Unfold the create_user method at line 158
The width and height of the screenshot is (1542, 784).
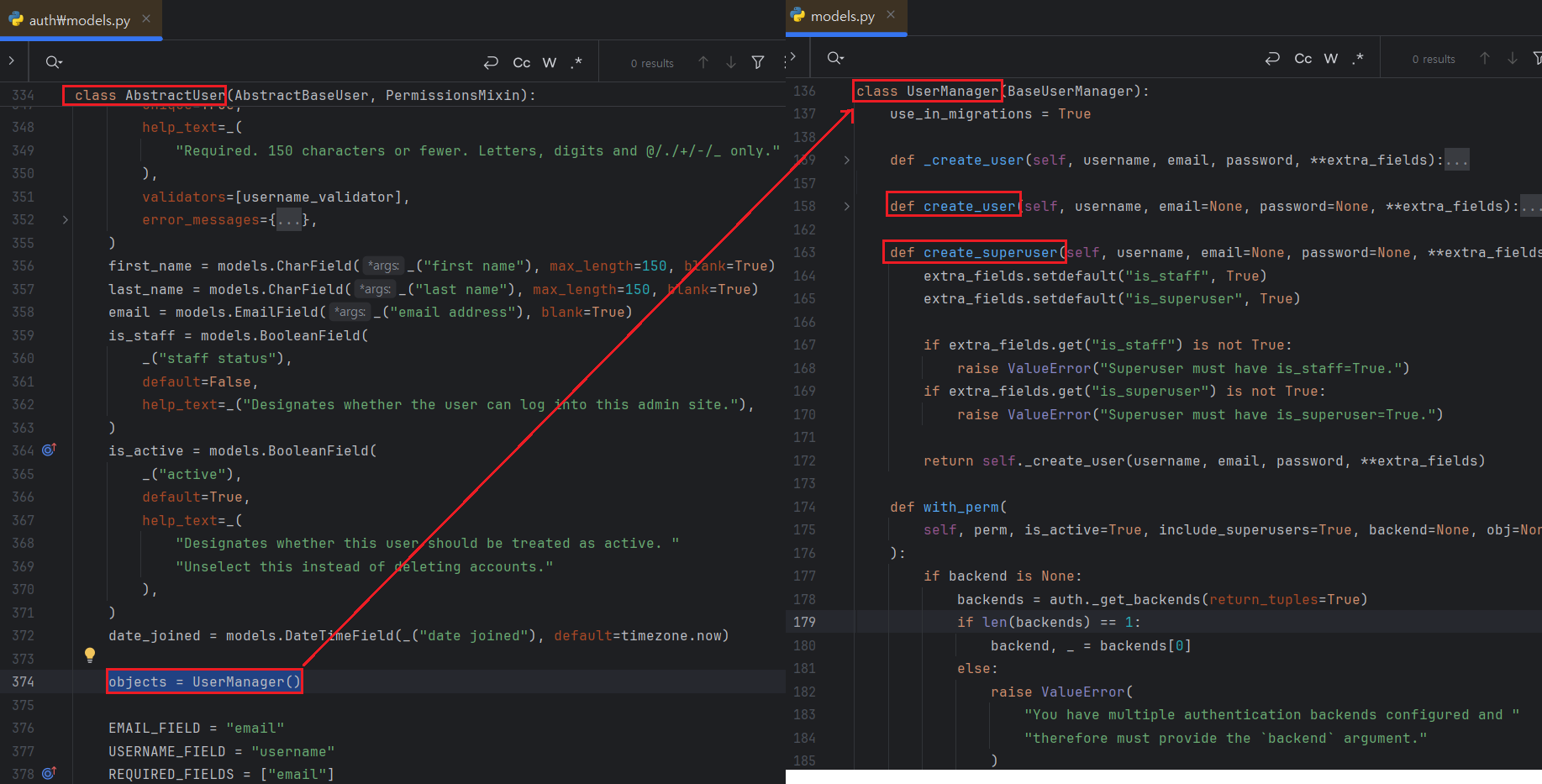point(846,207)
